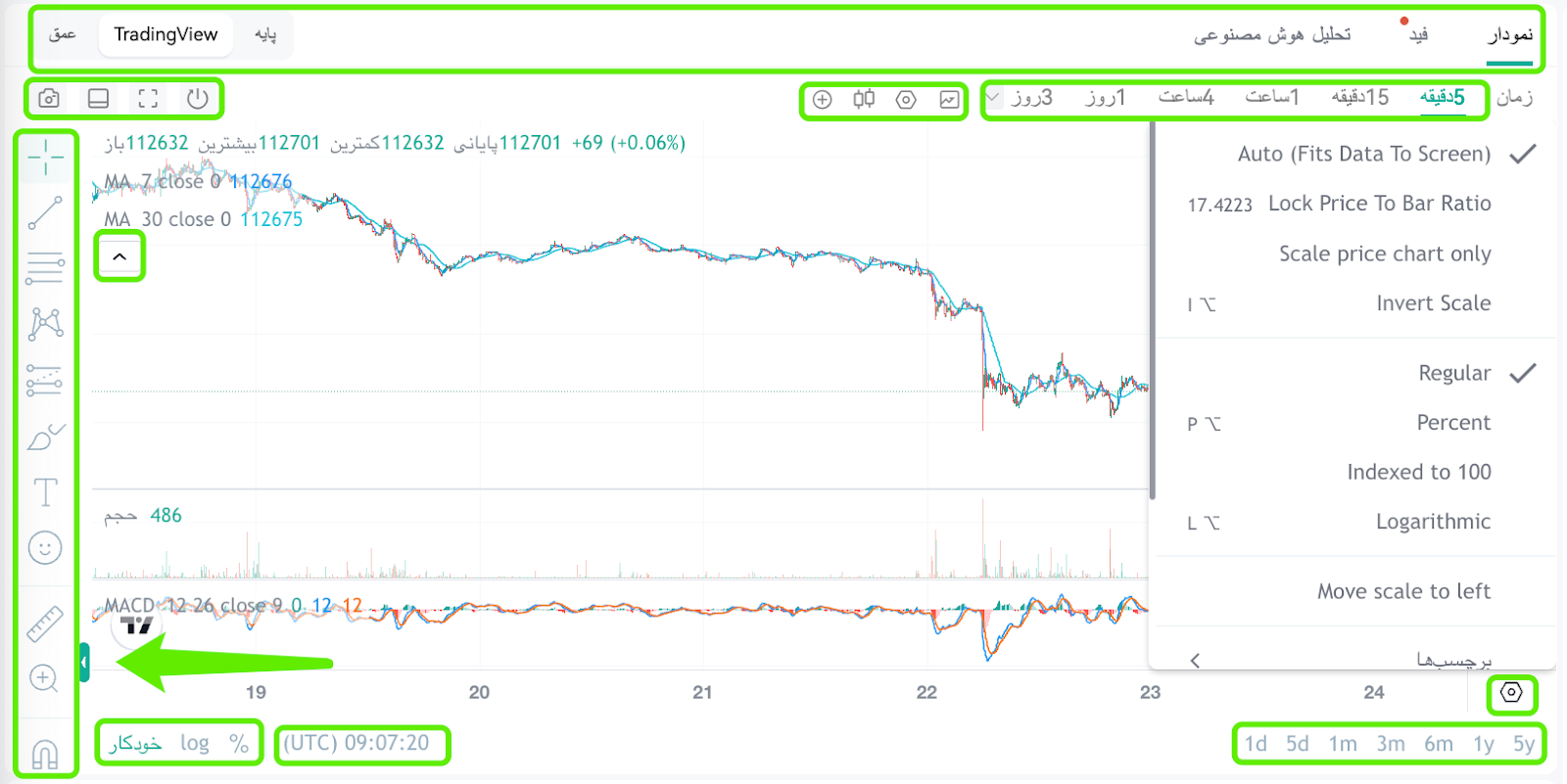Select the ruler measure tool

[45, 623]
